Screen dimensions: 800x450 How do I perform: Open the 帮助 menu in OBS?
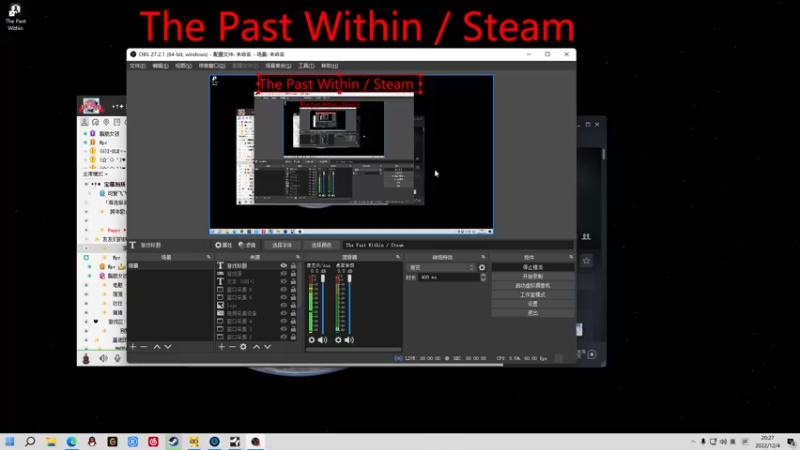point(330,66)
